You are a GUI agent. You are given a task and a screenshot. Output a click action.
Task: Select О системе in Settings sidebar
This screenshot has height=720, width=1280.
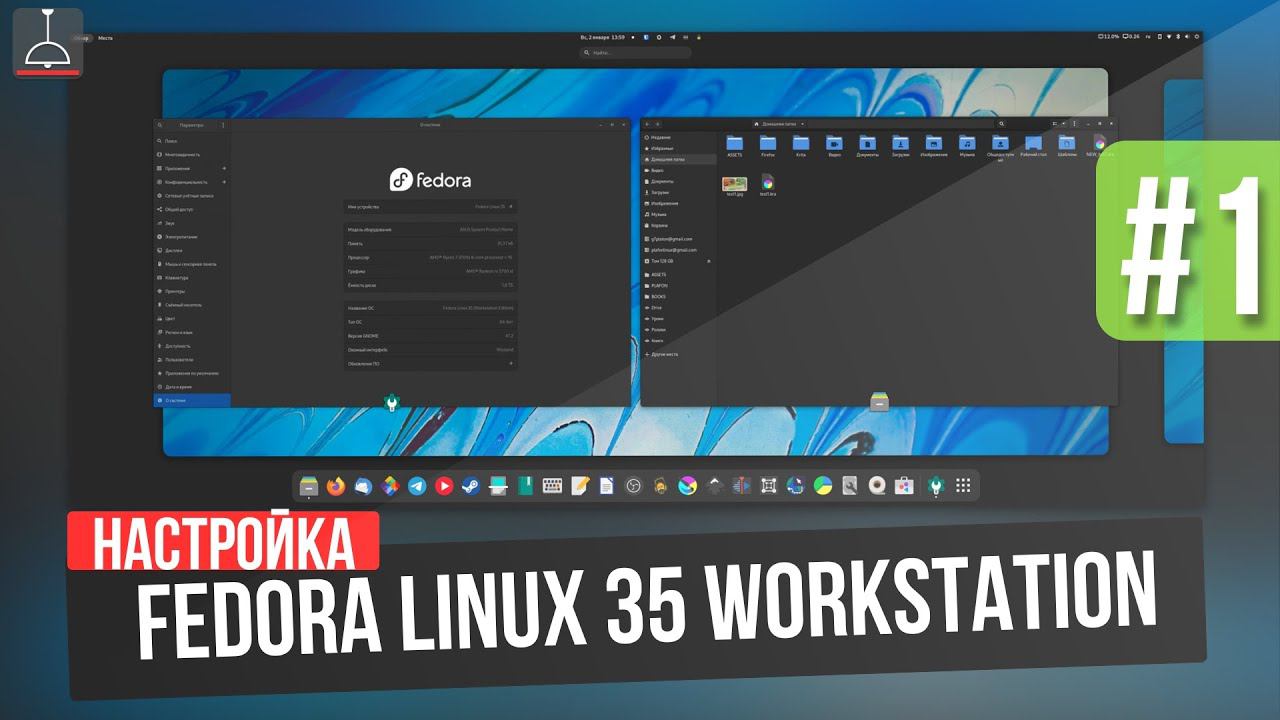(191, 400)
